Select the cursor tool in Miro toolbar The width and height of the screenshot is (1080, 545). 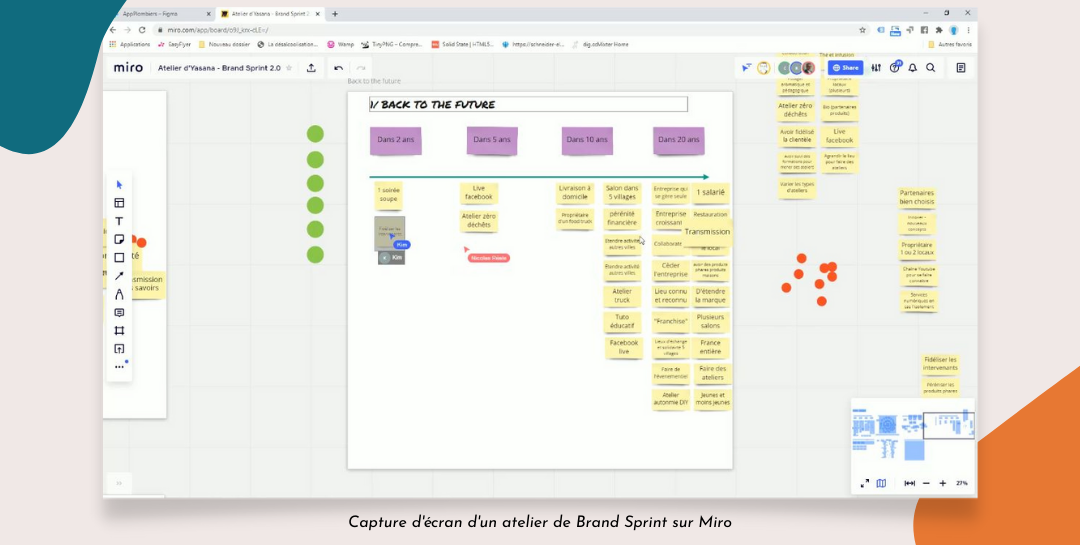click(x=119, y=185)
